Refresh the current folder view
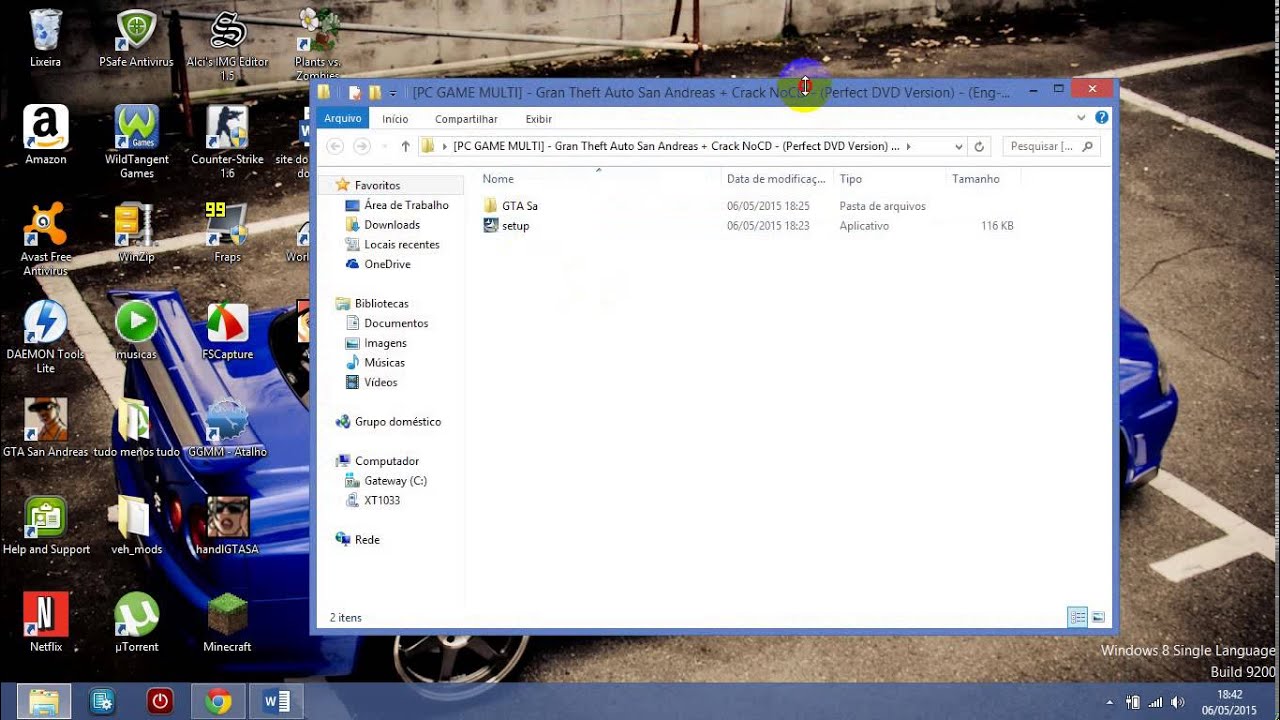Viewport: 1280px width, 720px height. (979, 146)
